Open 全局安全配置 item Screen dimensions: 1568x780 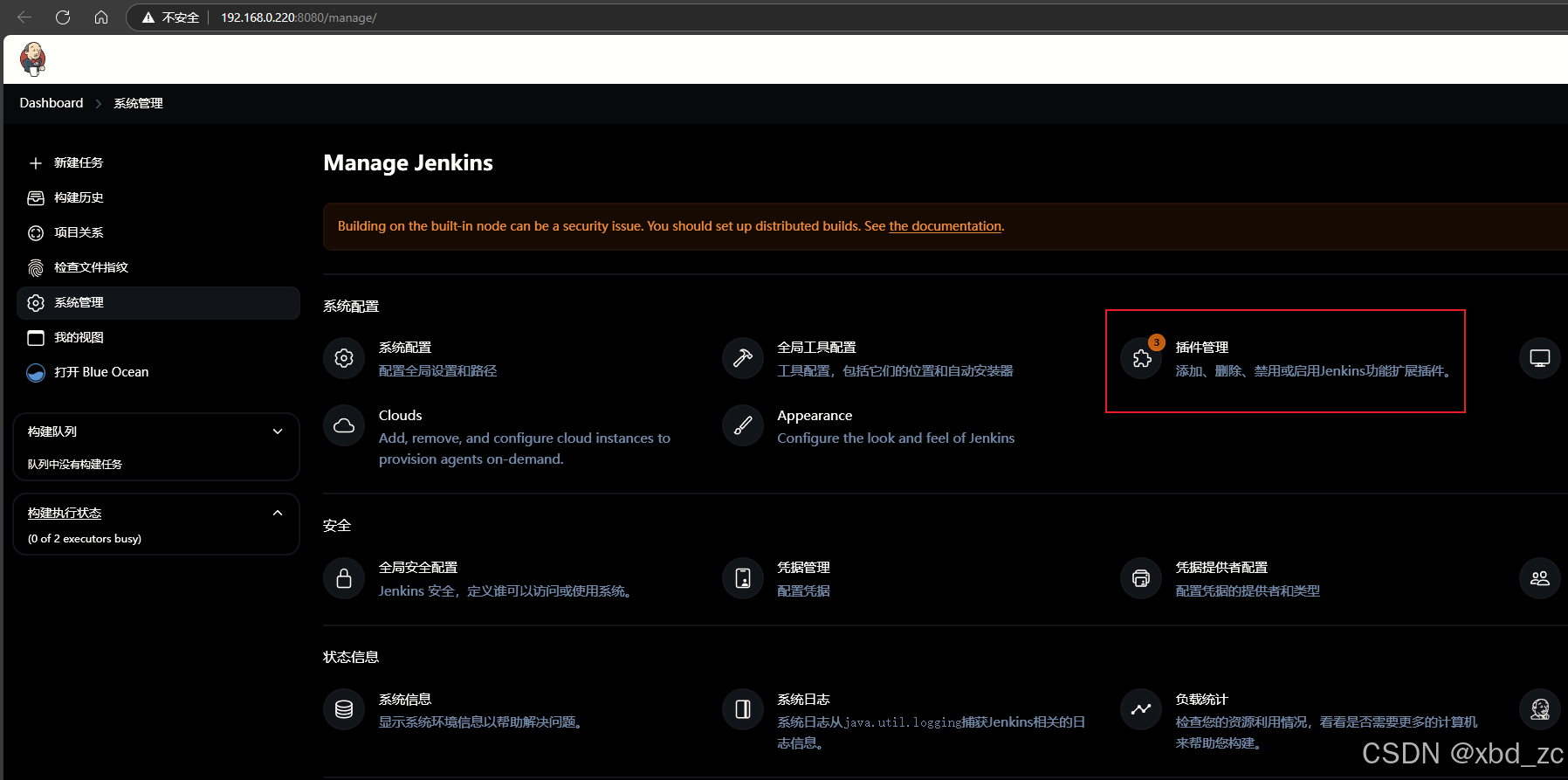[x=418, y=568]
